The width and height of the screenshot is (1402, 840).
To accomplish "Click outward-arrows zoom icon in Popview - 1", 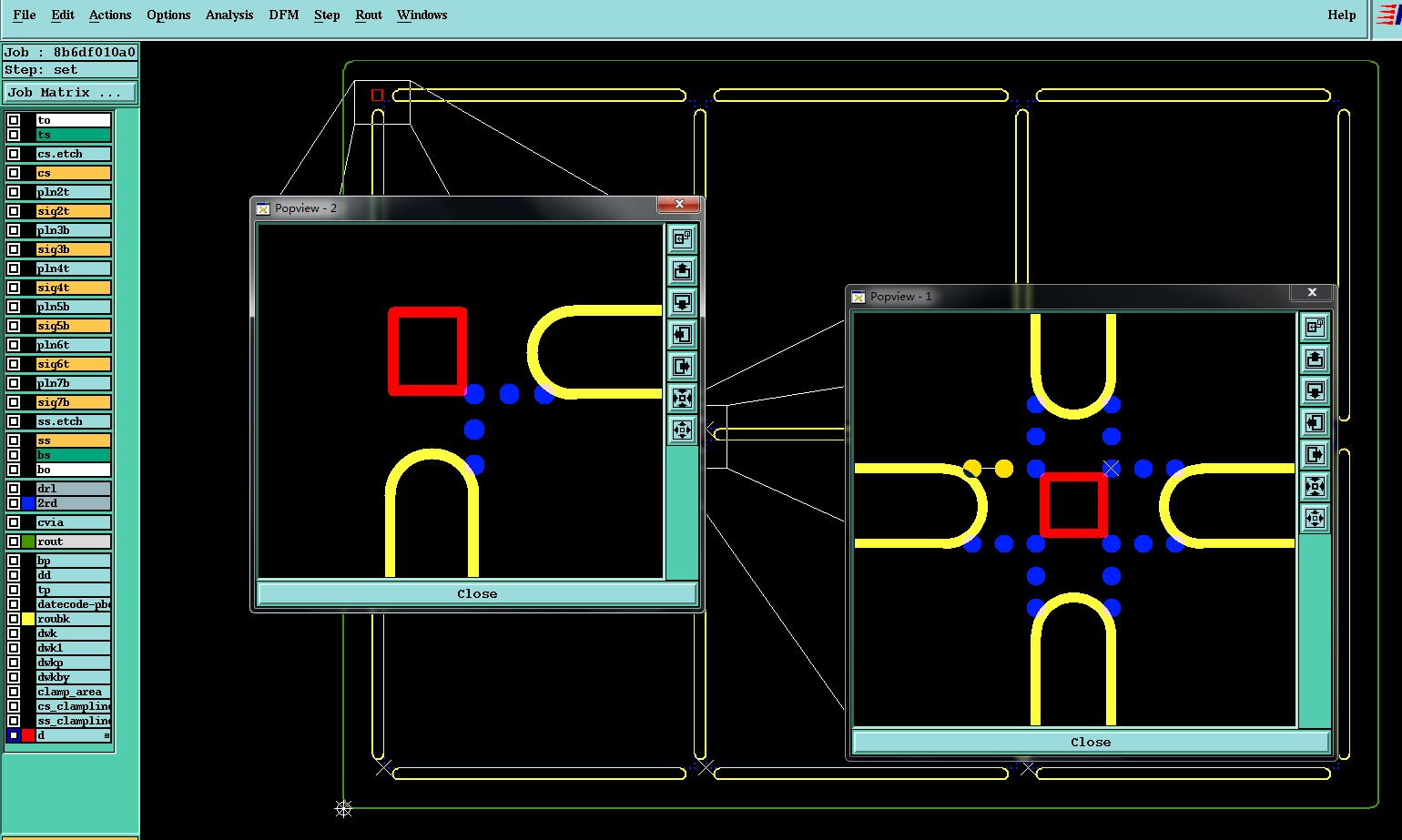I will [1315, 518].
